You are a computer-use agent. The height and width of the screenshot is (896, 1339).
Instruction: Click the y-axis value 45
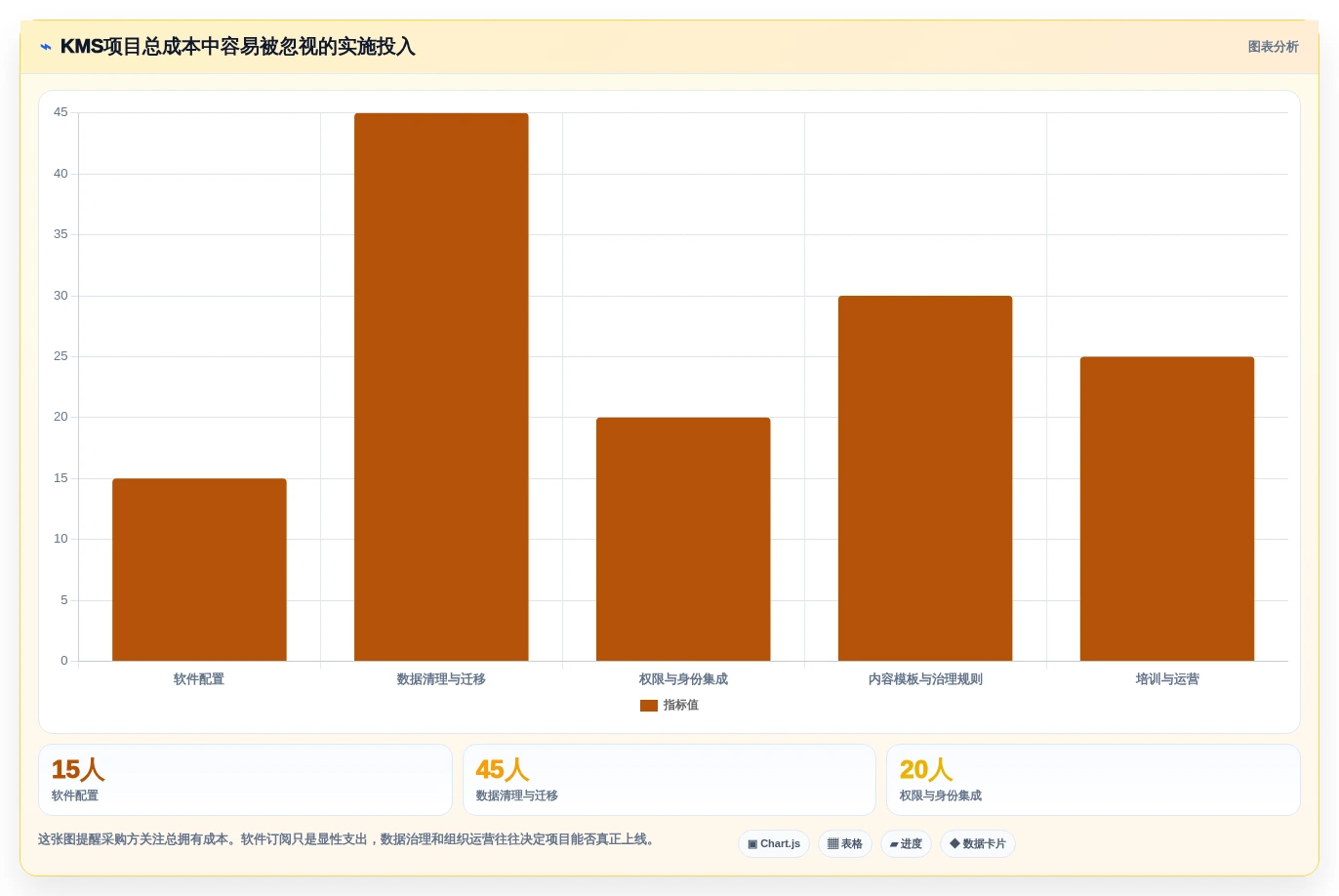pos(61,113)
